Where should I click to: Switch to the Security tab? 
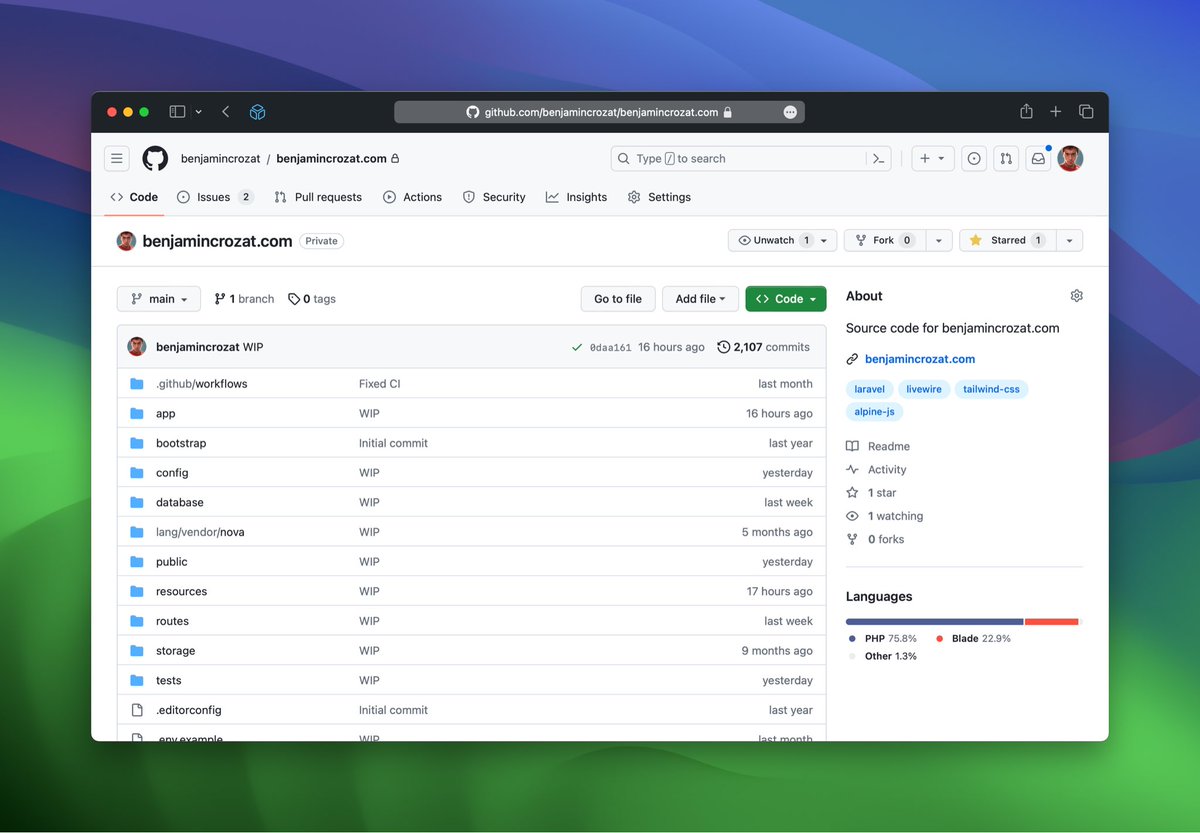(494, 197)
